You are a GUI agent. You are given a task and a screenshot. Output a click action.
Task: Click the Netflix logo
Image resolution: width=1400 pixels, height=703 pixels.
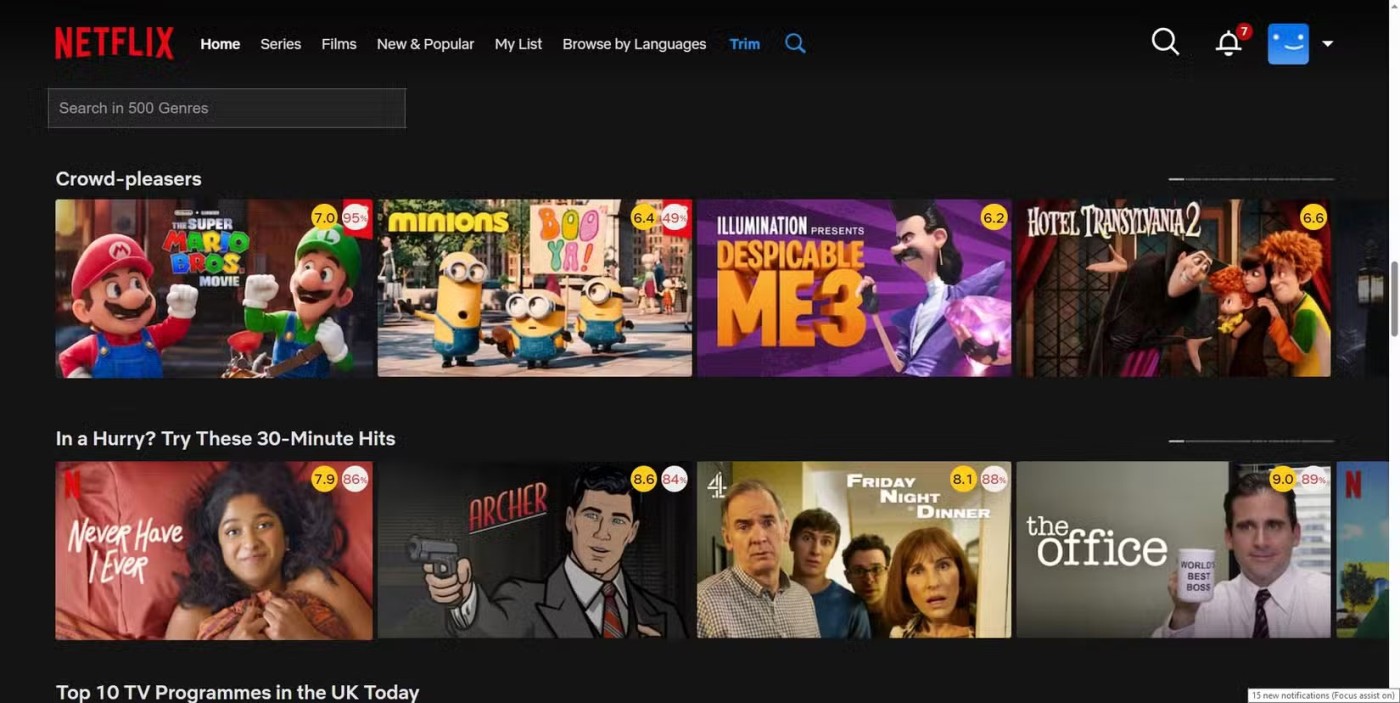pyautogui.click(x=114, y=43)
